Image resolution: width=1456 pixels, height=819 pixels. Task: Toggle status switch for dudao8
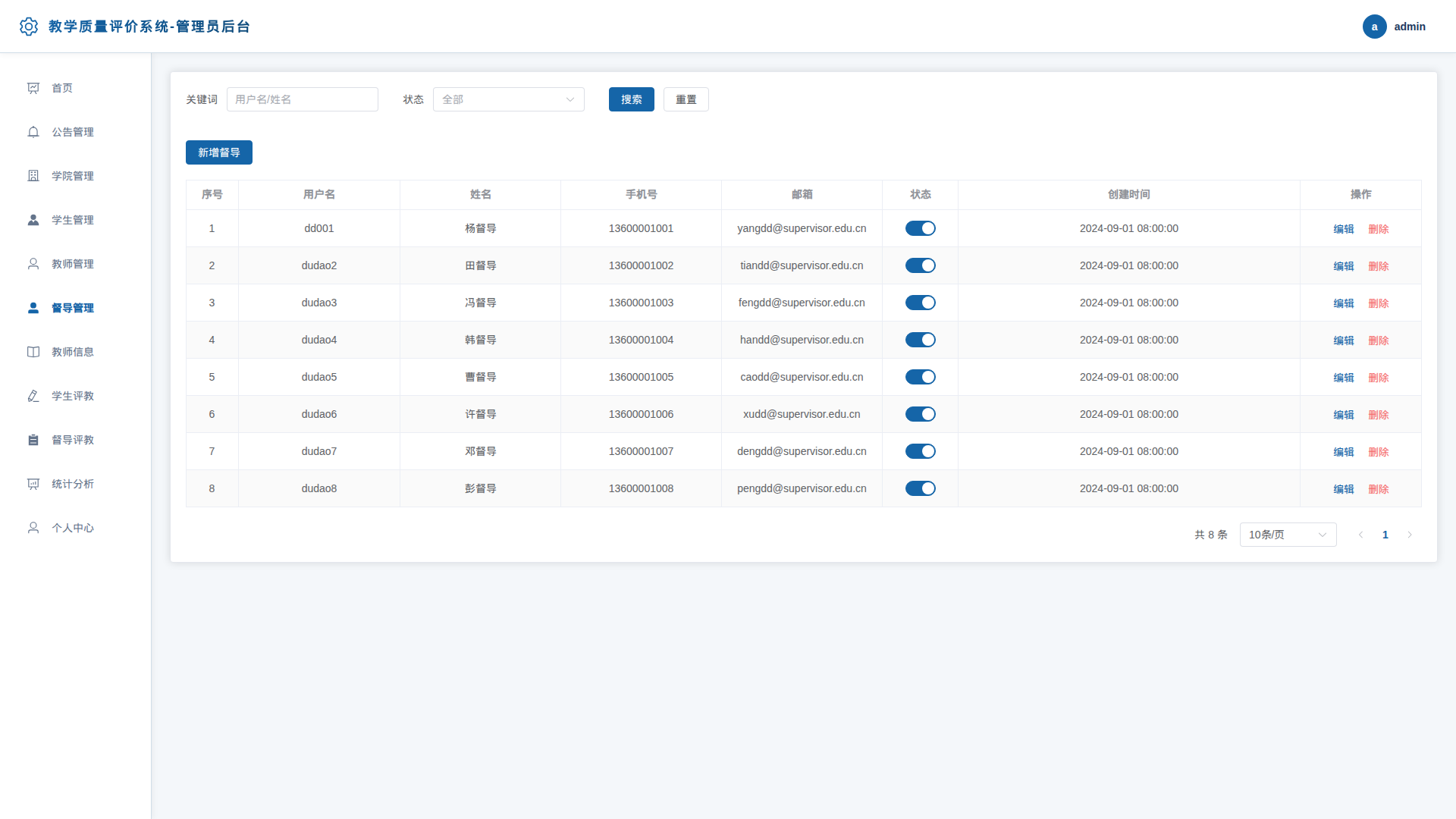(920, 488)
